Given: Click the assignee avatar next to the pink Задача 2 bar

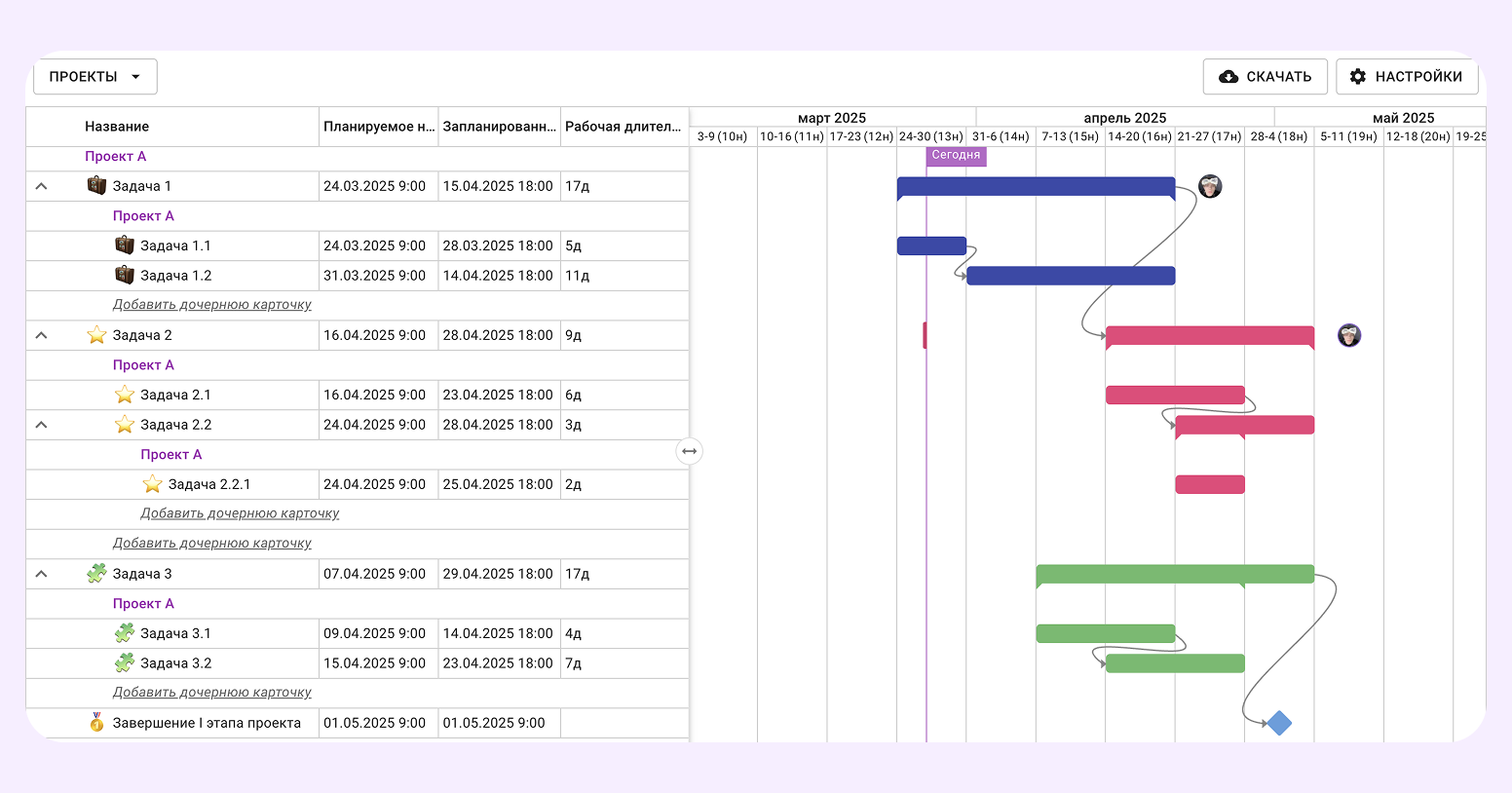Looking at the screenshot, I should (x=1349, y=335).
